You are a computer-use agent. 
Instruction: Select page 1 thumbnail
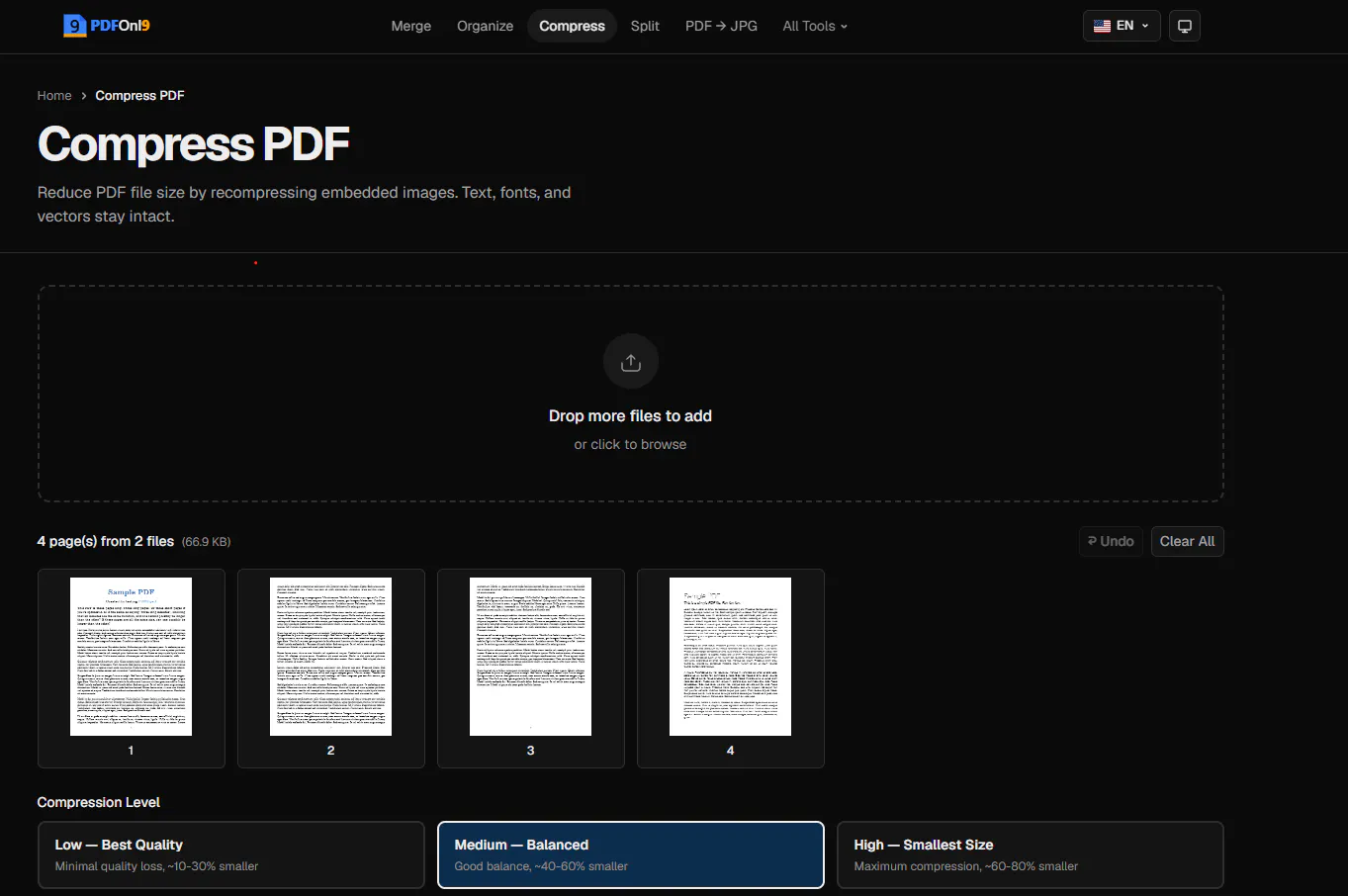(x=132, y=669)
